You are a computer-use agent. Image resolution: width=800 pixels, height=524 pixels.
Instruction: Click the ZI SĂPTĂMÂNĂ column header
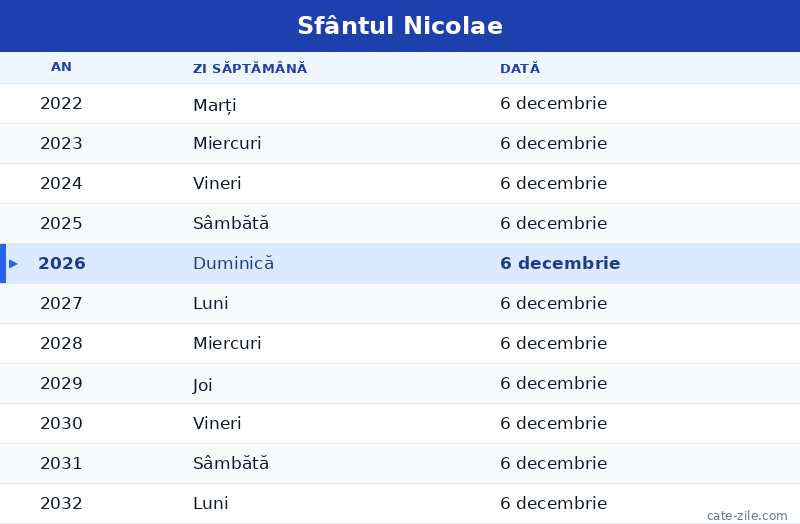pos(250,68)
